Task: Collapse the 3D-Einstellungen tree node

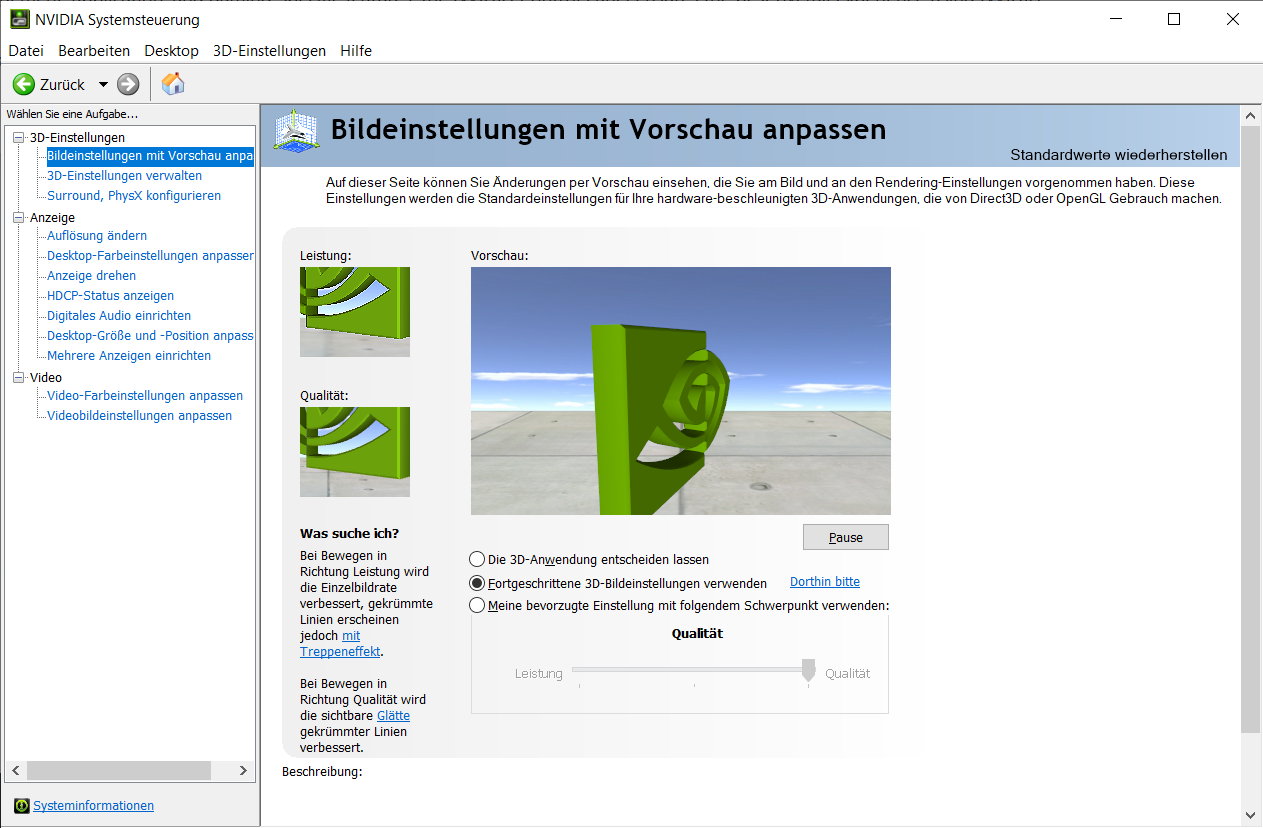Action: tap(18, 137)
